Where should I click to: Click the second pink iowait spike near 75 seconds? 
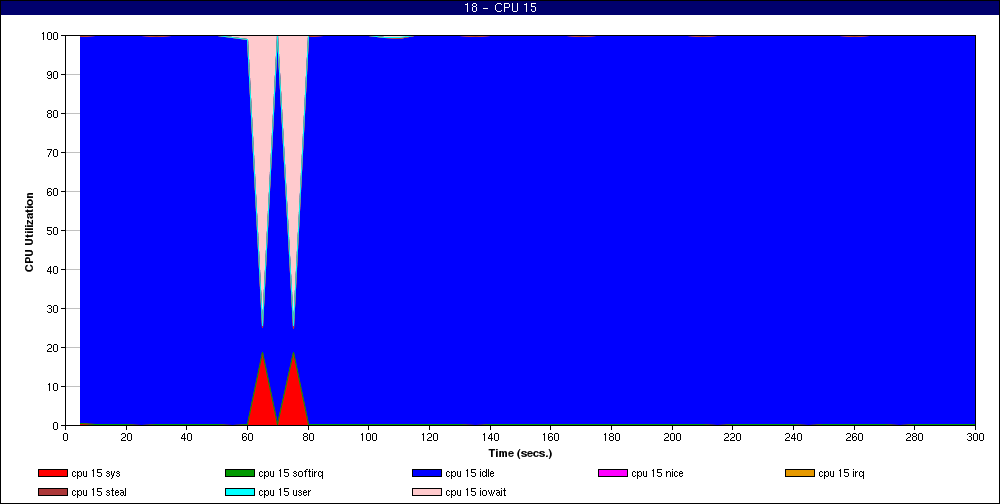coord(293,128)
